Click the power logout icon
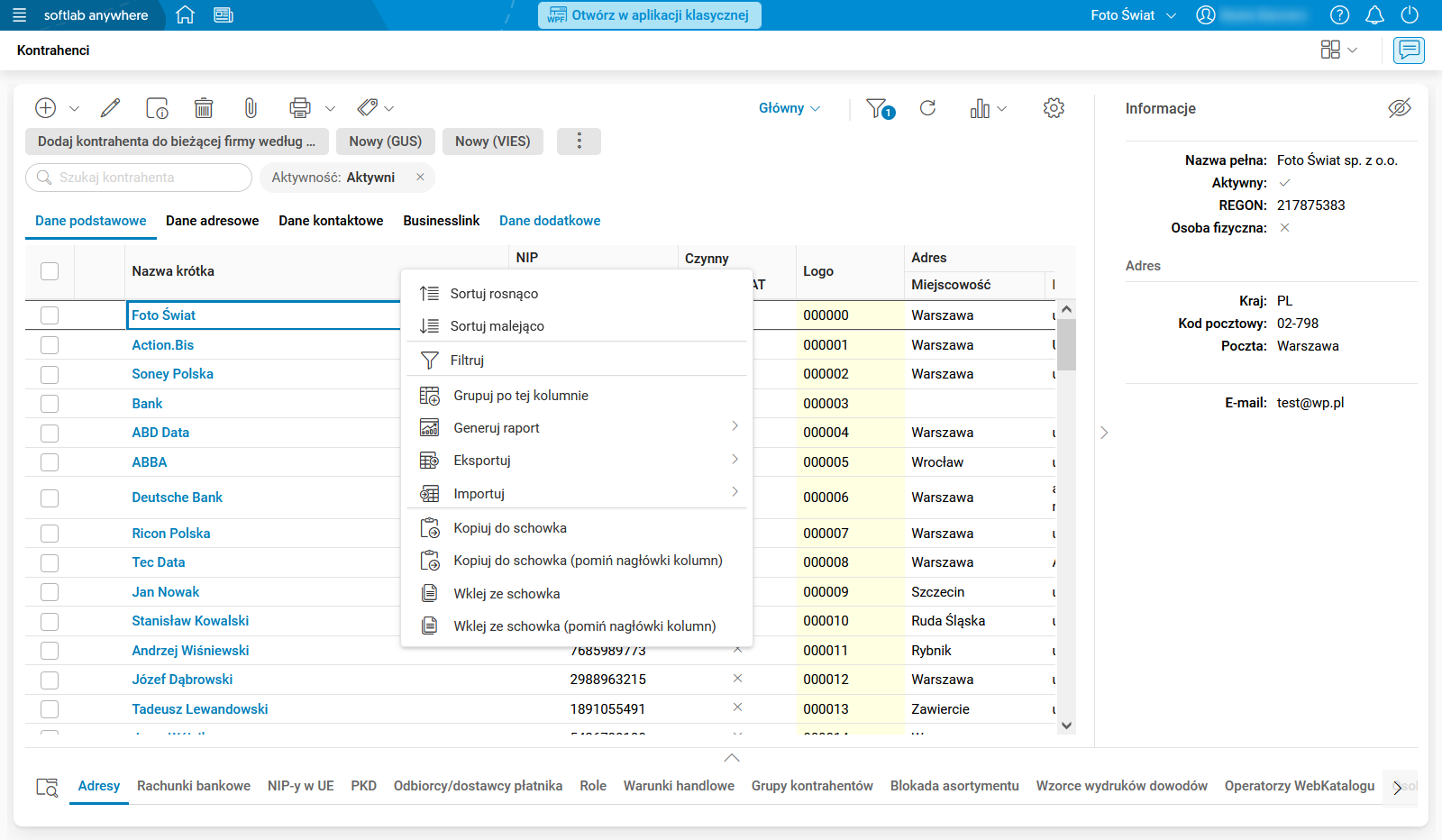Screen dimensions: 1442x840 pyautogui.click(x=1410, y=15)
